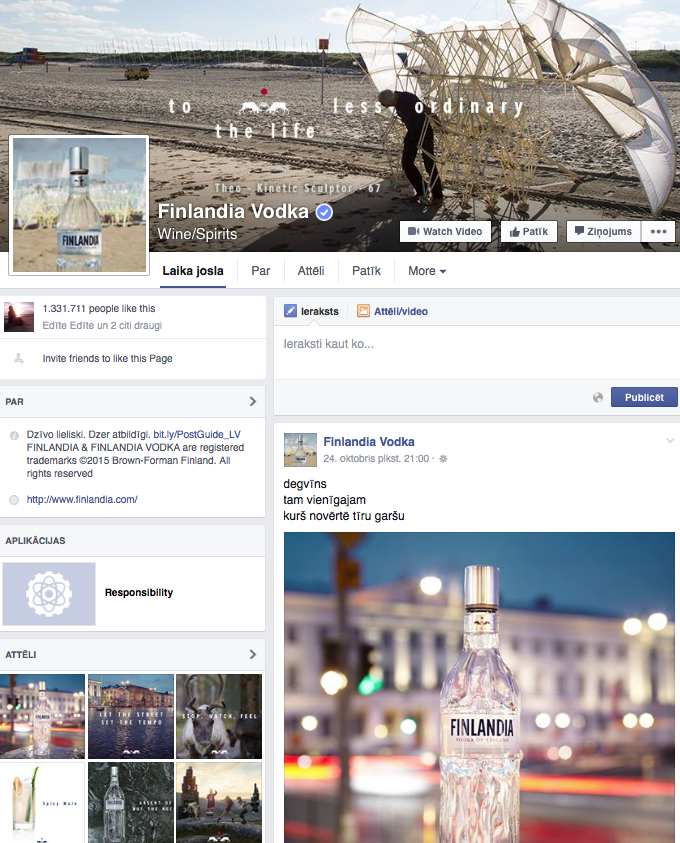Open the large Finlandia bottle post image
The width and height of the screenshot is (680, 843).
[479, 688]
